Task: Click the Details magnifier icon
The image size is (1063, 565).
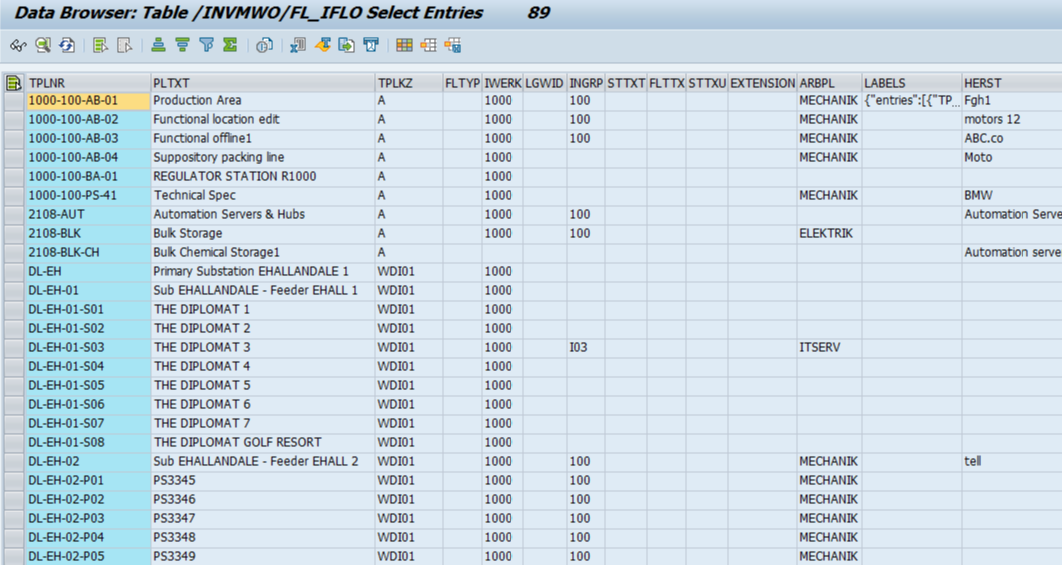Action: click(43, 45)
